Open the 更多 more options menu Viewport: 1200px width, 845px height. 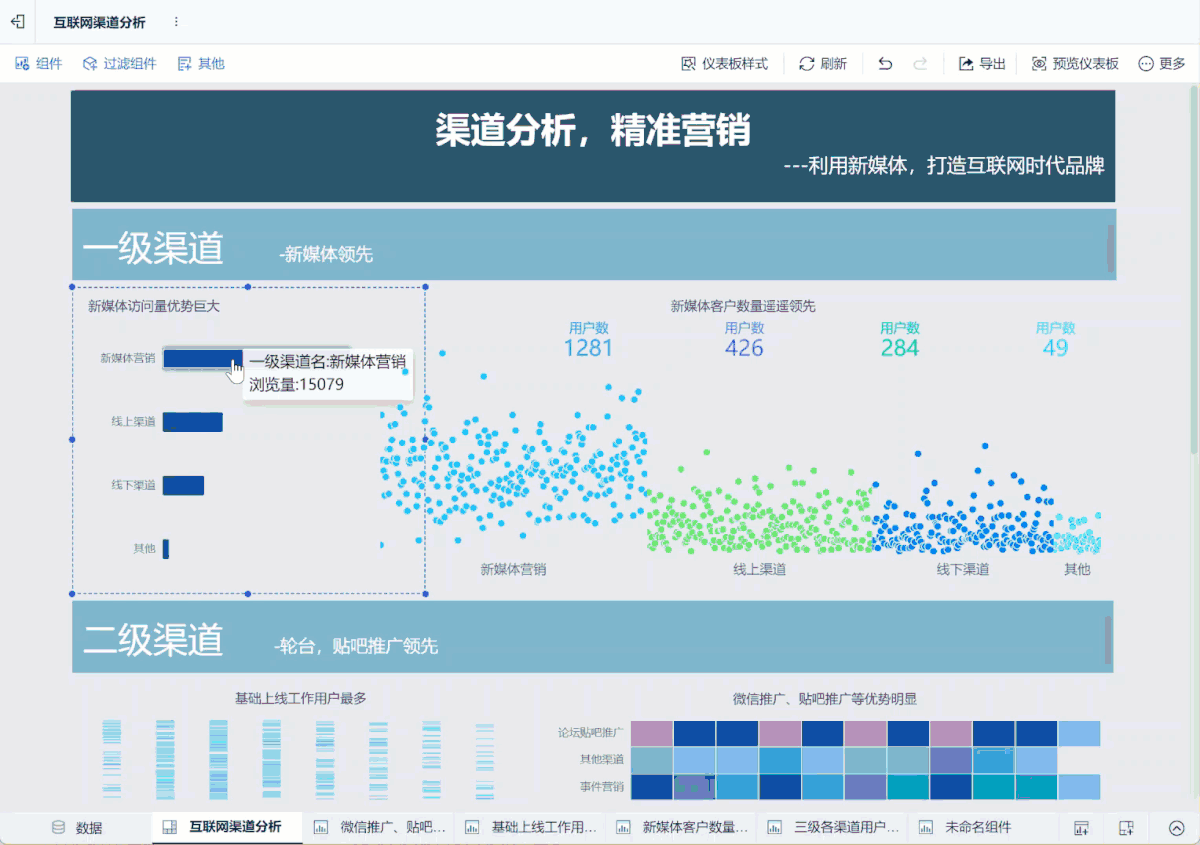1161,64
